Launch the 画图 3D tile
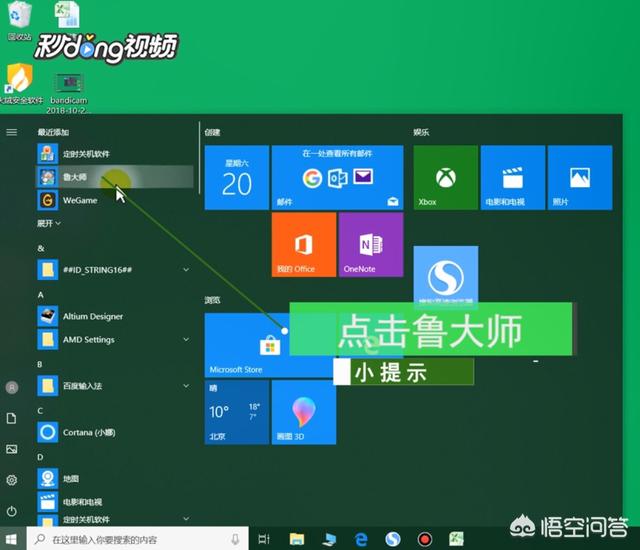This screenshot has height=550, width=640. coord(303,412)
